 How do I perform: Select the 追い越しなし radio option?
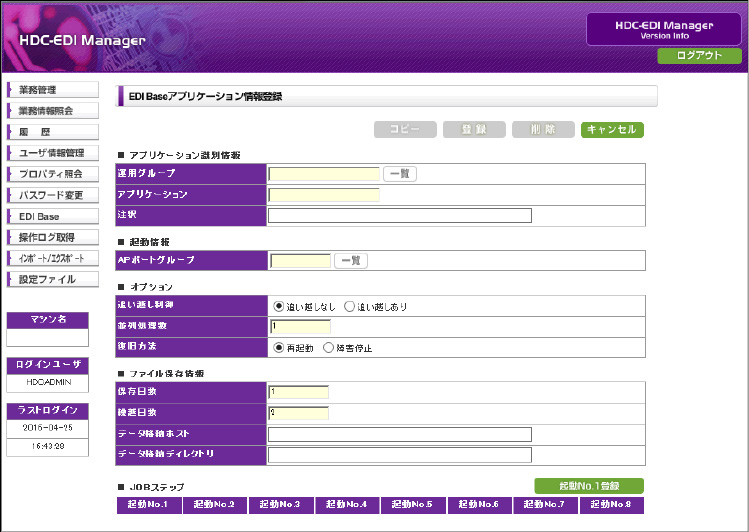[279, 307]
